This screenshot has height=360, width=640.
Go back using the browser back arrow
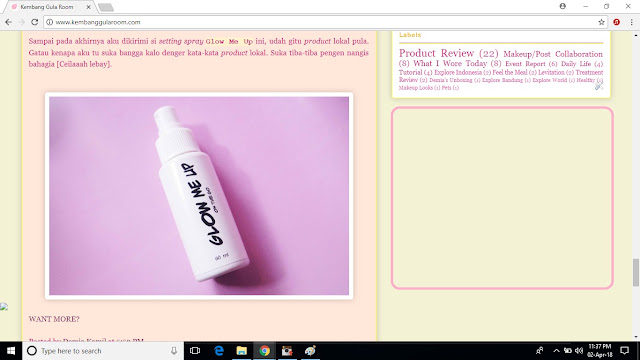point(9,22)
